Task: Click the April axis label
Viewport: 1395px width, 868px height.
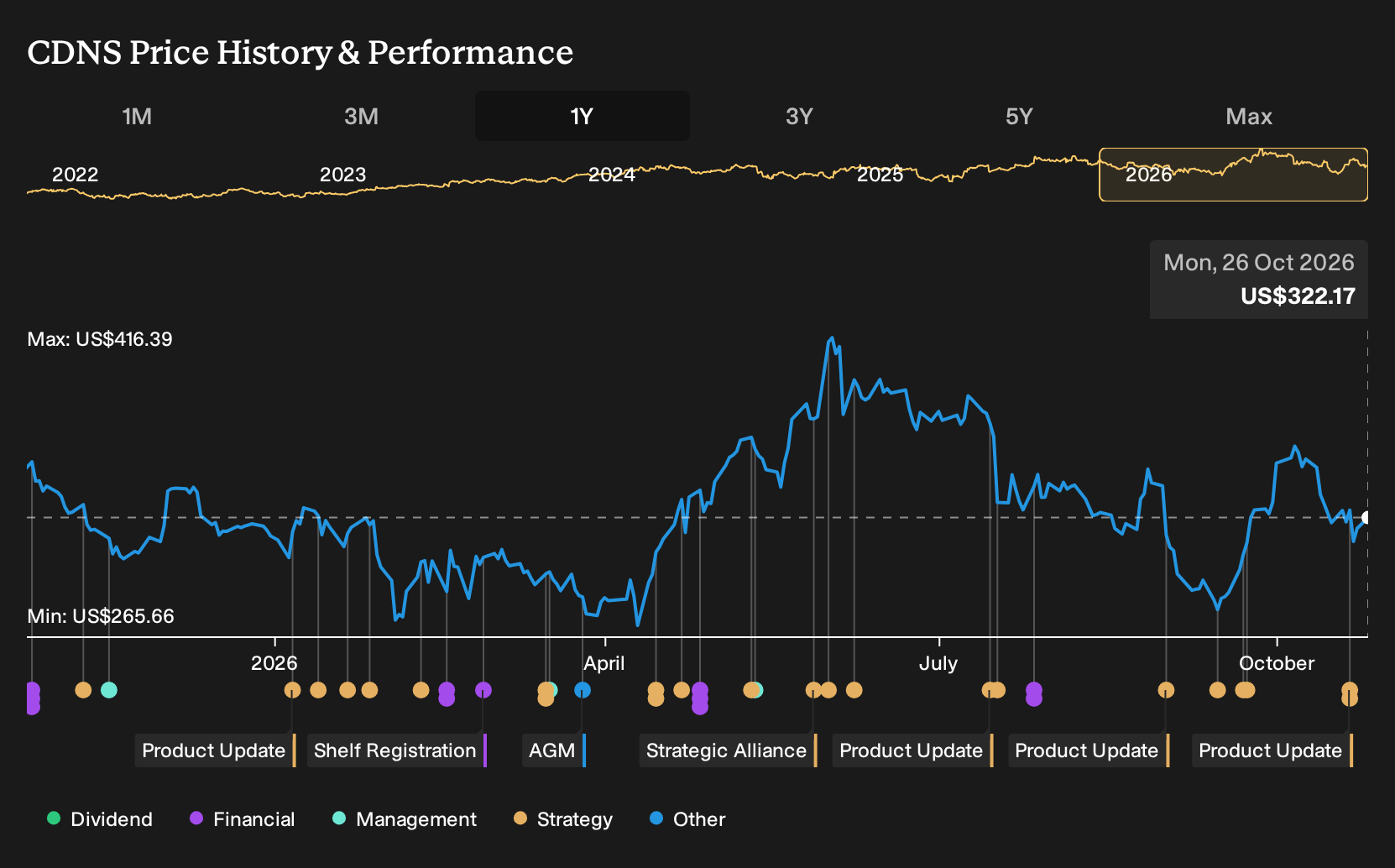Action: point(604,663)
